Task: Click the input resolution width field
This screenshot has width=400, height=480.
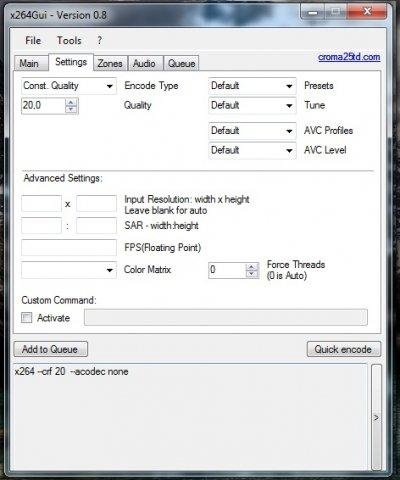Action: [42, 203]
